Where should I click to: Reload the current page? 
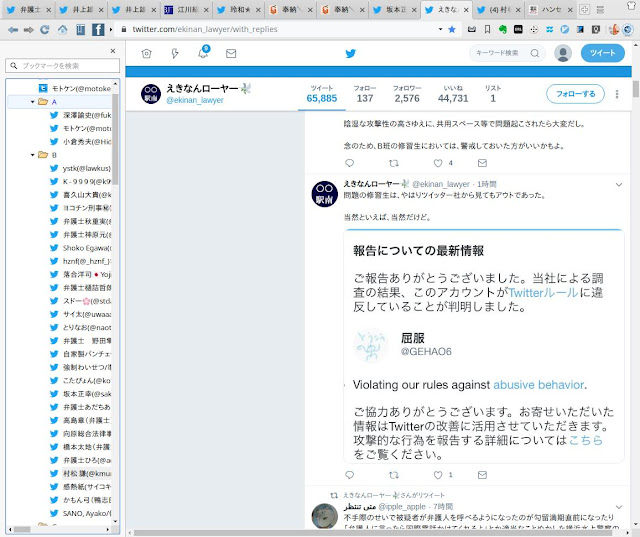click(x=45, y=29)
